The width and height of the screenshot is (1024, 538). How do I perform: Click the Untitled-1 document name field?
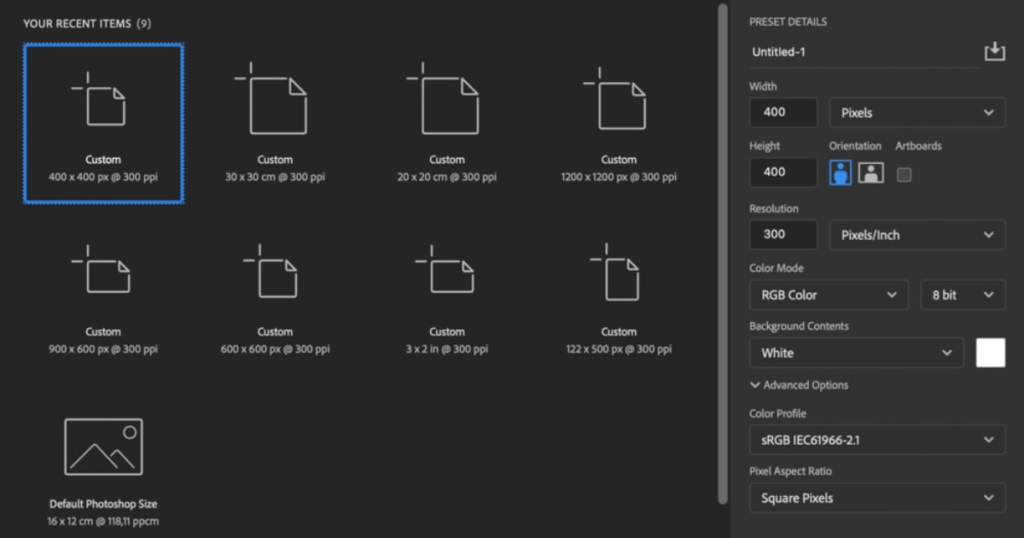864,52
